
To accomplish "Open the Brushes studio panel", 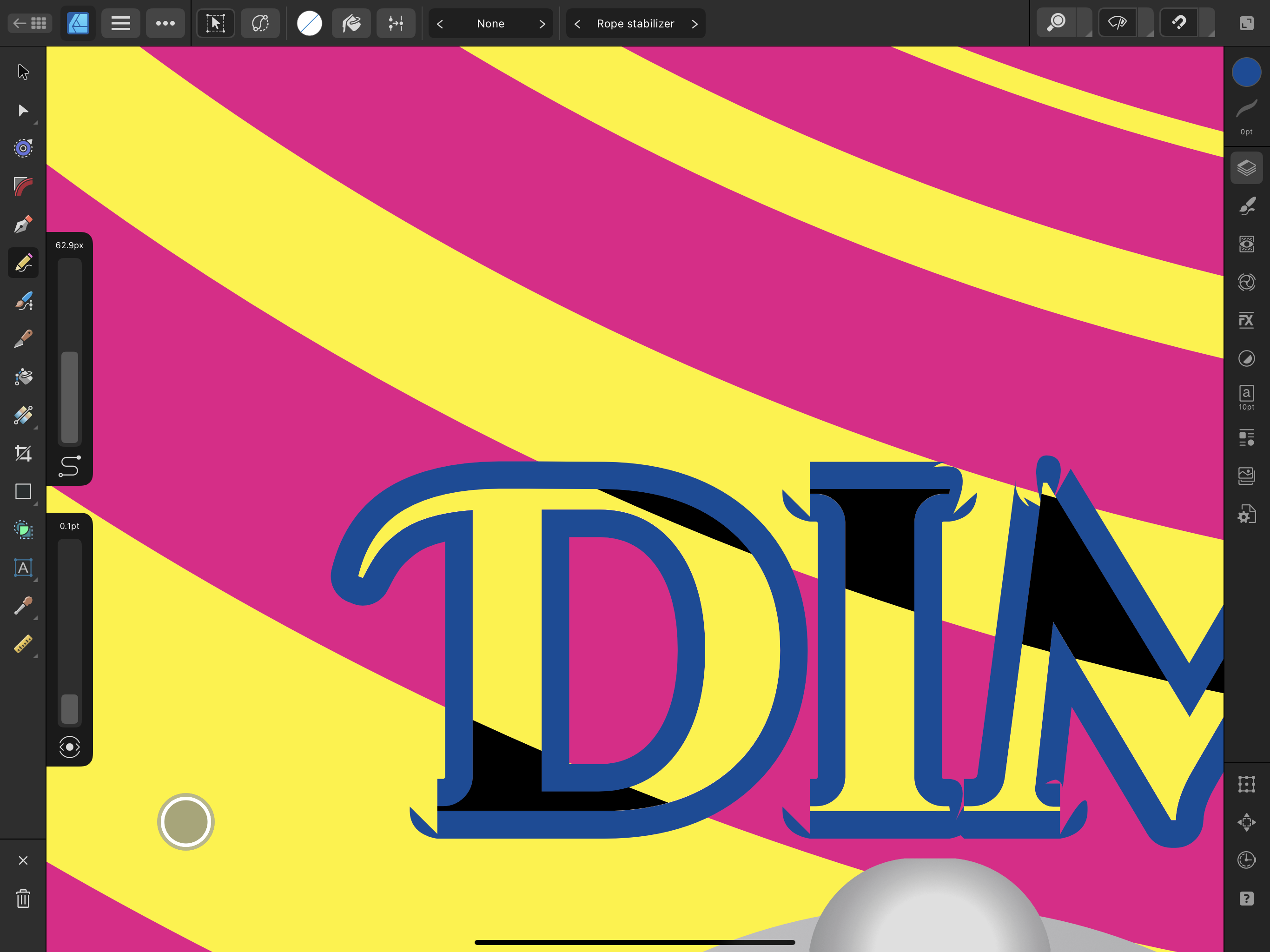I will click(x=1246, y=206).
